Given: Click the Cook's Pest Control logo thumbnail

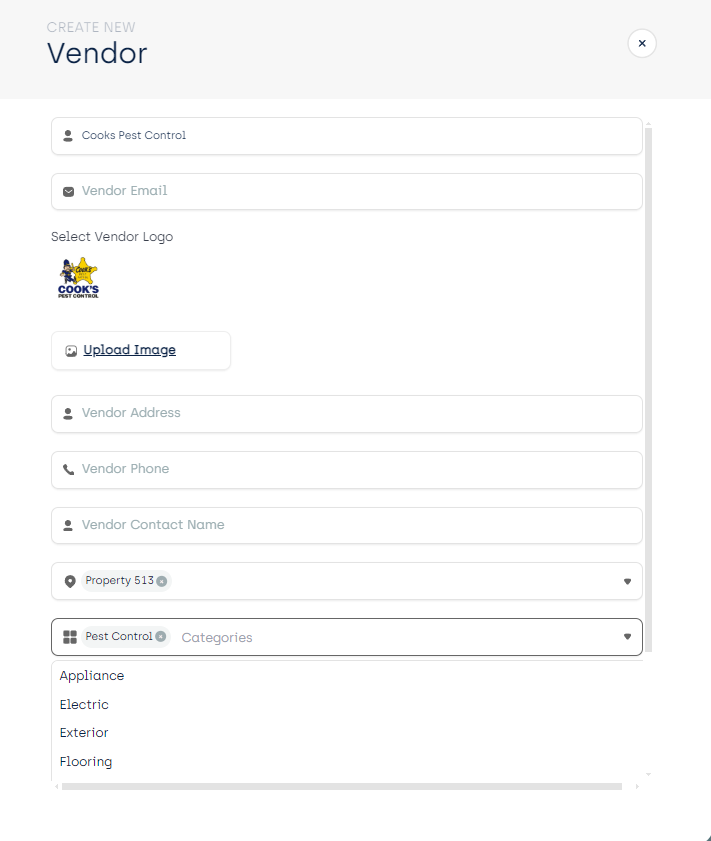Looking at the screenshot, I should [78, 278].
